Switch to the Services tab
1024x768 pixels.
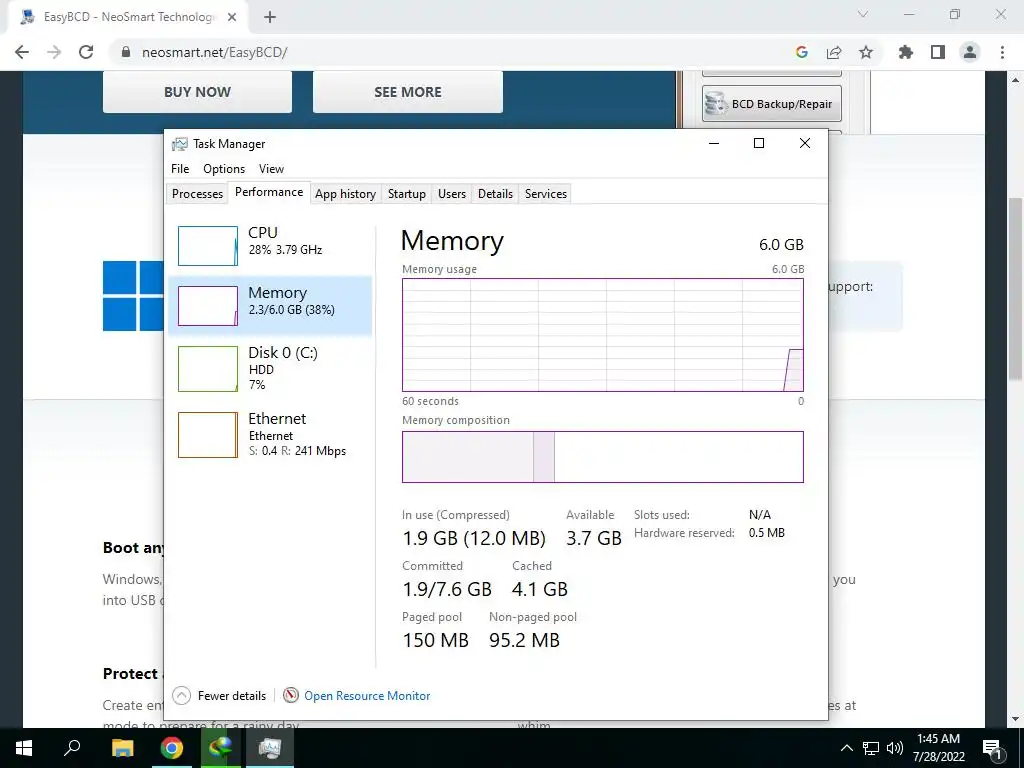point(545,193)
